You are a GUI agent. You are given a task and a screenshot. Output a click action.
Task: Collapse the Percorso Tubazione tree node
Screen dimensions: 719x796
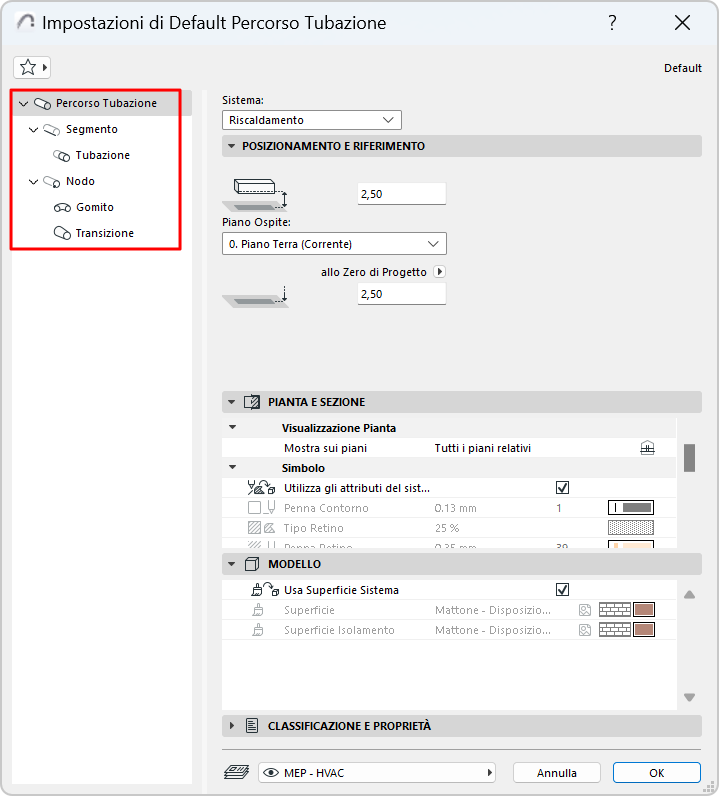tap(23, 104)
